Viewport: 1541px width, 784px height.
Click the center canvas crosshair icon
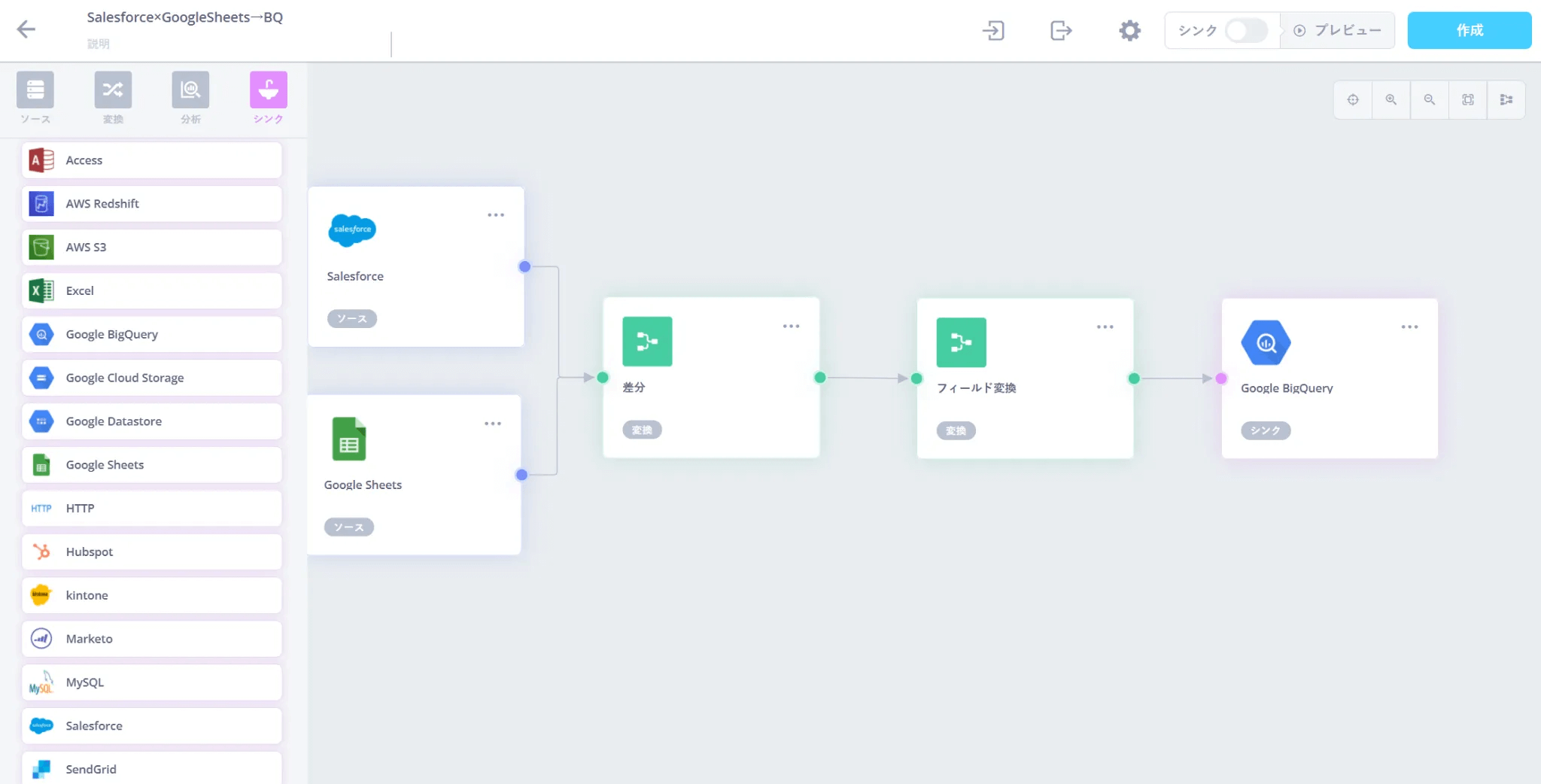point(1353,100)
